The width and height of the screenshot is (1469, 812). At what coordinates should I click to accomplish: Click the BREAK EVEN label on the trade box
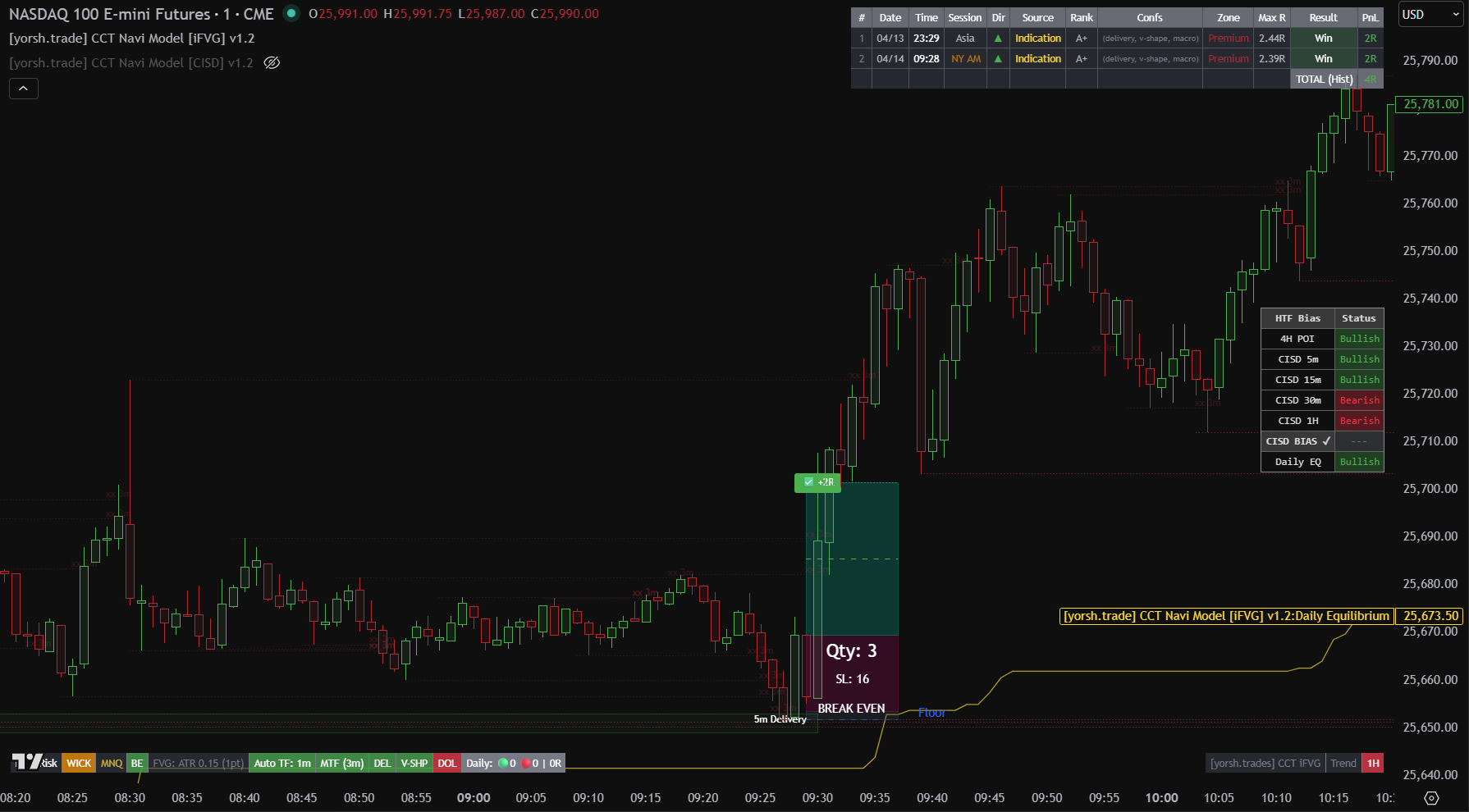click(851, 708)
